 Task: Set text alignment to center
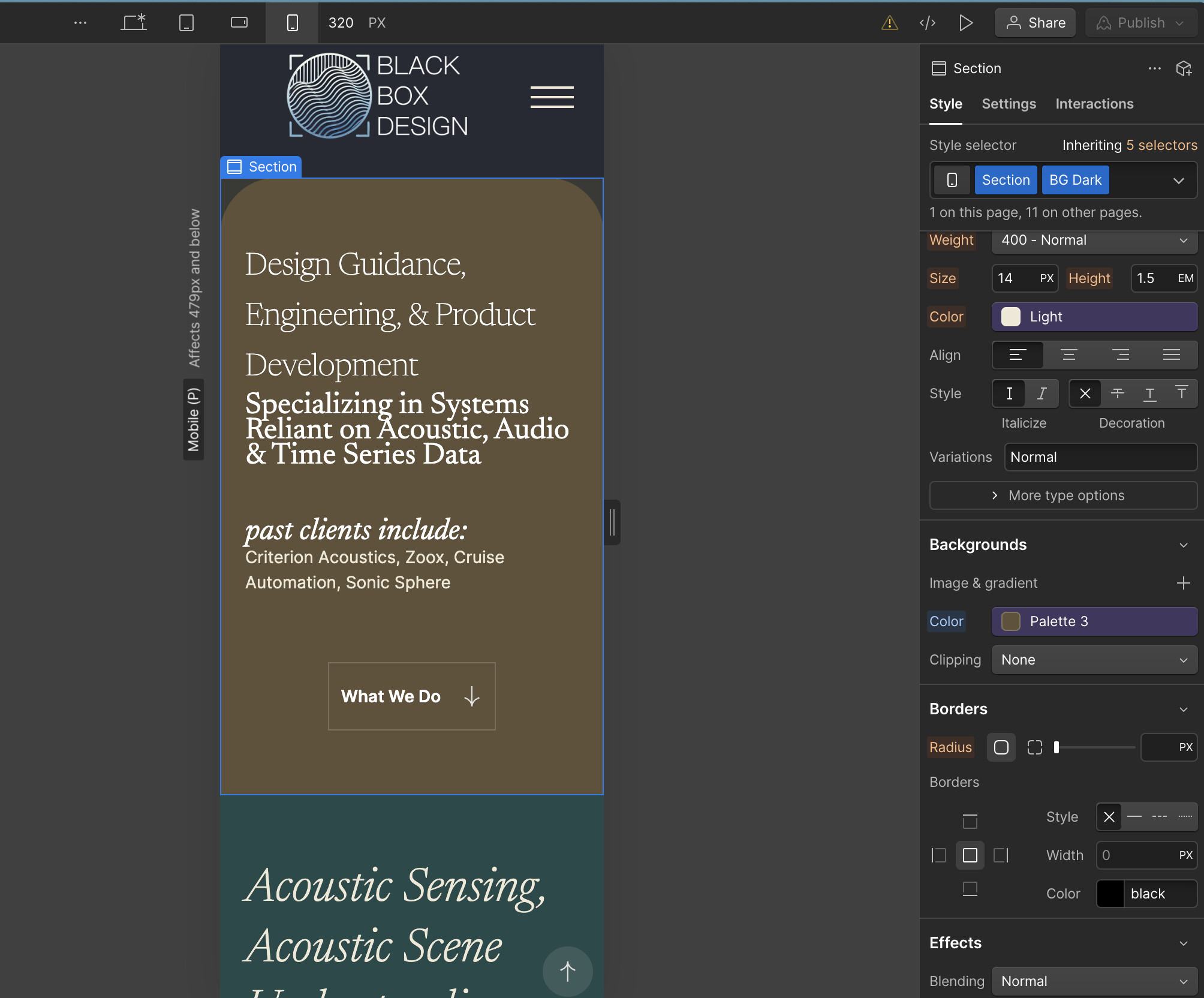(x=1070, y=354)
